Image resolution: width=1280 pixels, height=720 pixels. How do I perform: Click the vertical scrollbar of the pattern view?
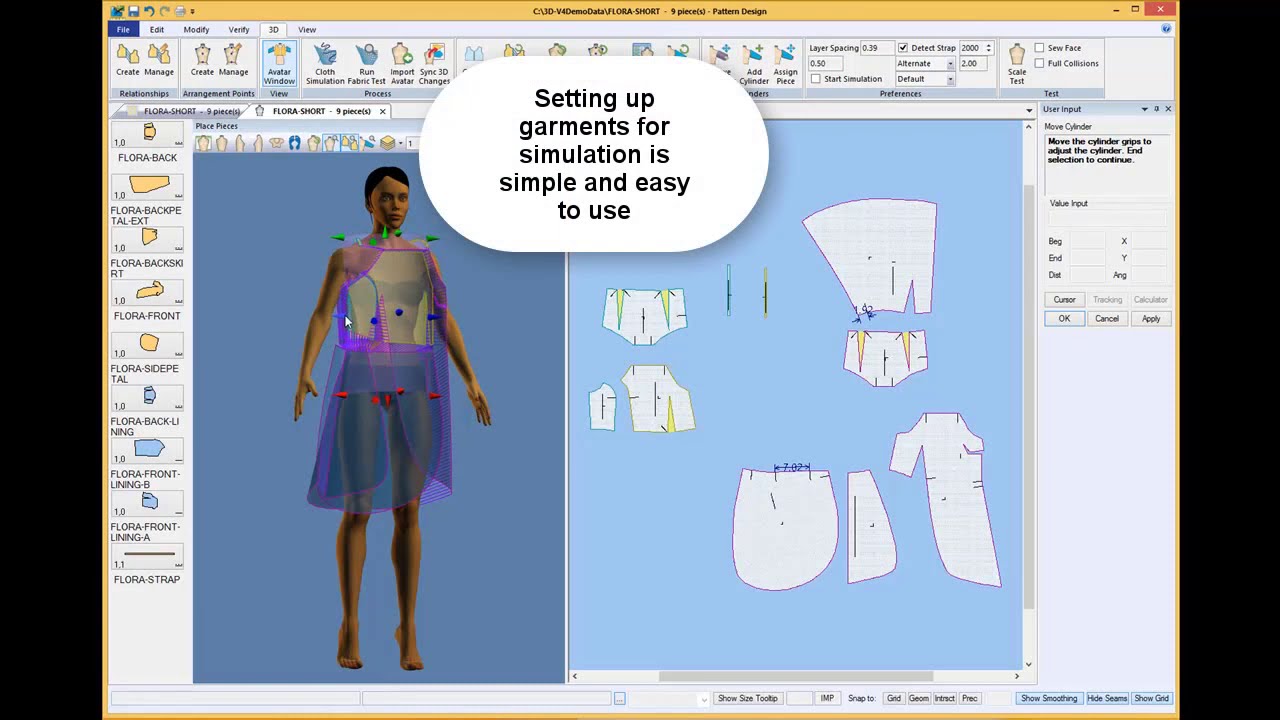[1029, 397]
